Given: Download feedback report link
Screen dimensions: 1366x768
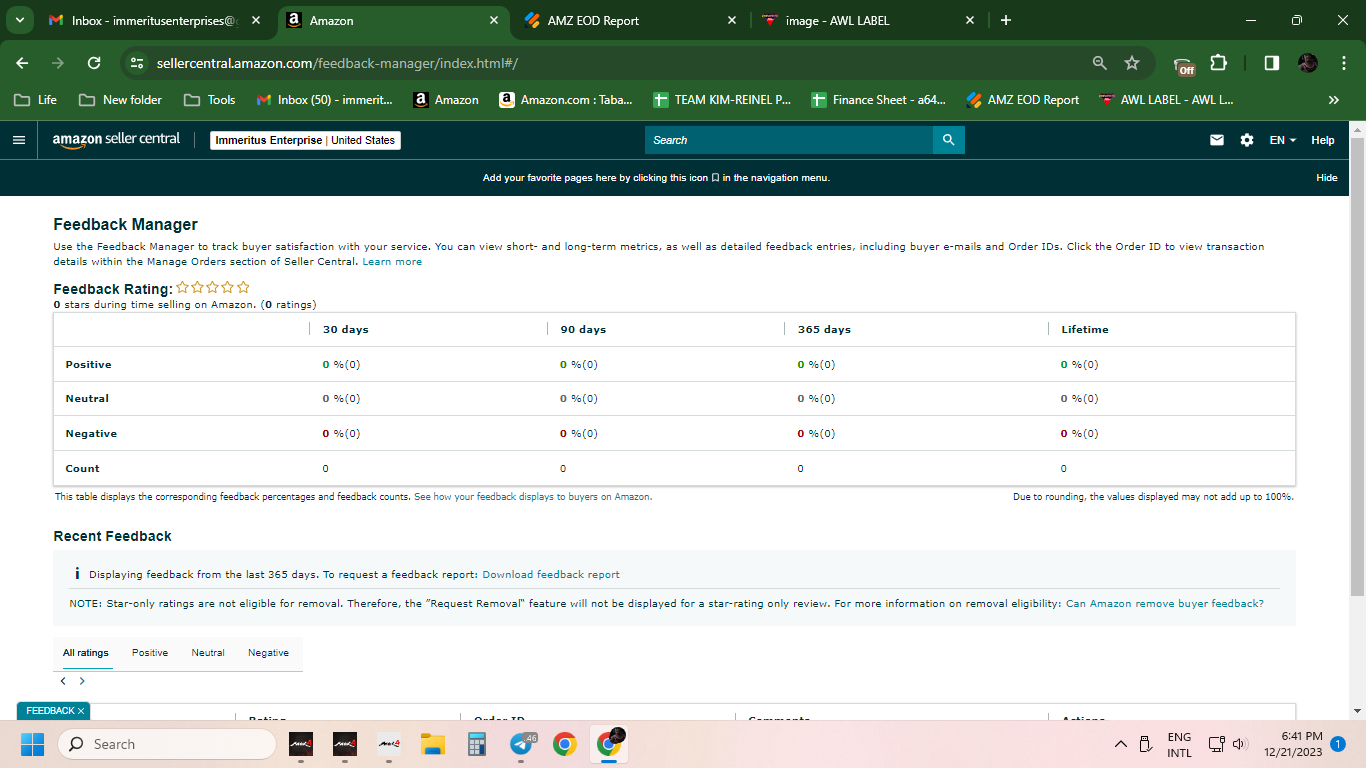Looking at the screenshot, I should pyautogui.click(x=551, y=575).
